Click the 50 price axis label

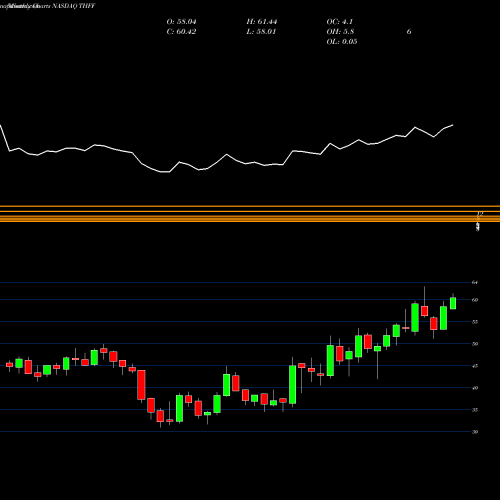475,344
